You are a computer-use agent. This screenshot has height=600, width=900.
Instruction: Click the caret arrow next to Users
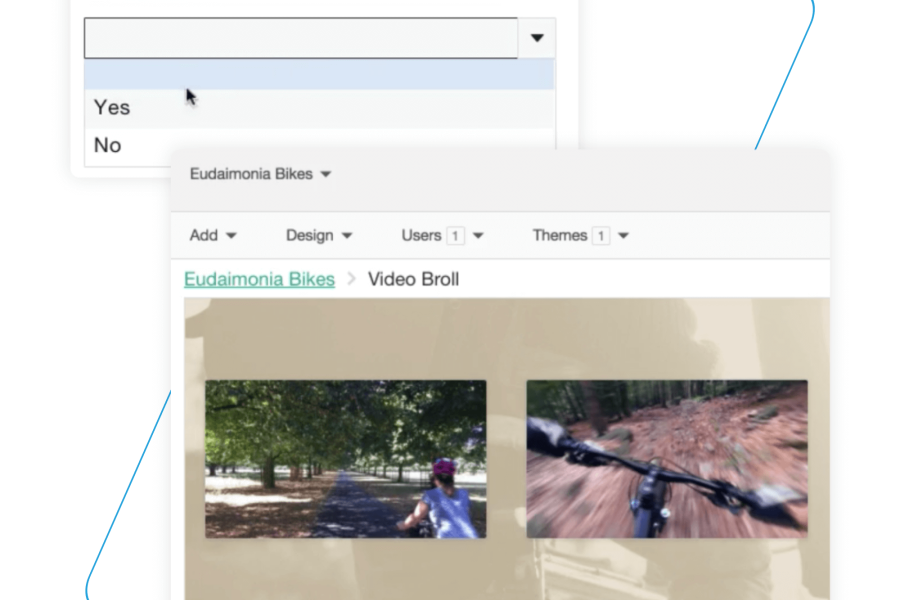pos(478,237)
